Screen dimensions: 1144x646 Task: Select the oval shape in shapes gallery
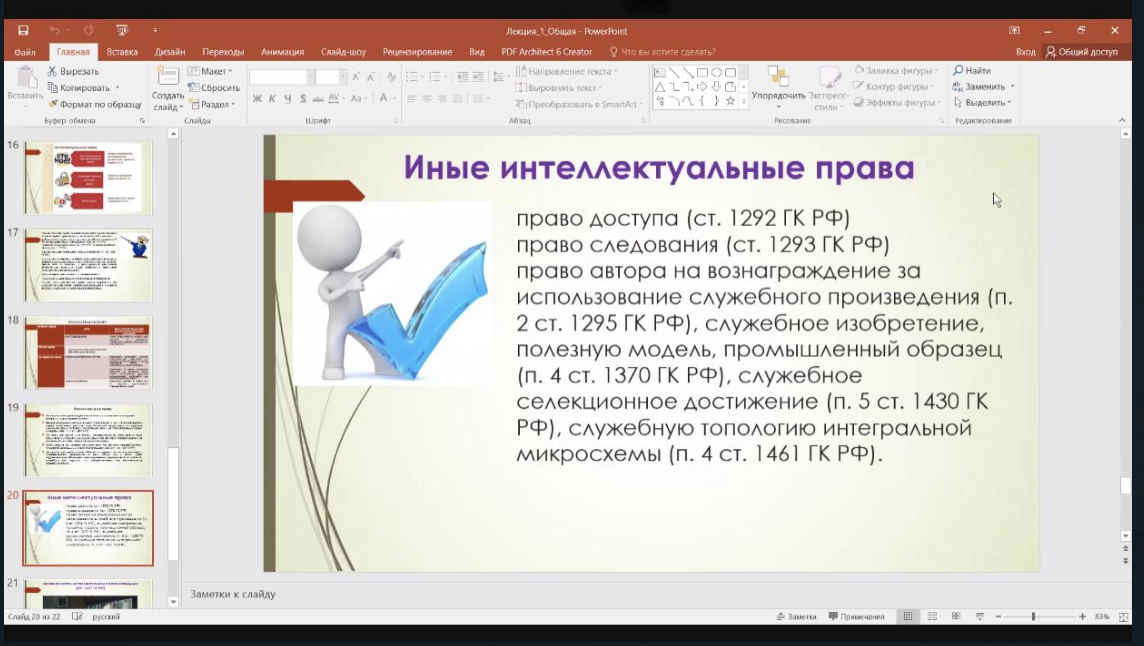point(716,72)
